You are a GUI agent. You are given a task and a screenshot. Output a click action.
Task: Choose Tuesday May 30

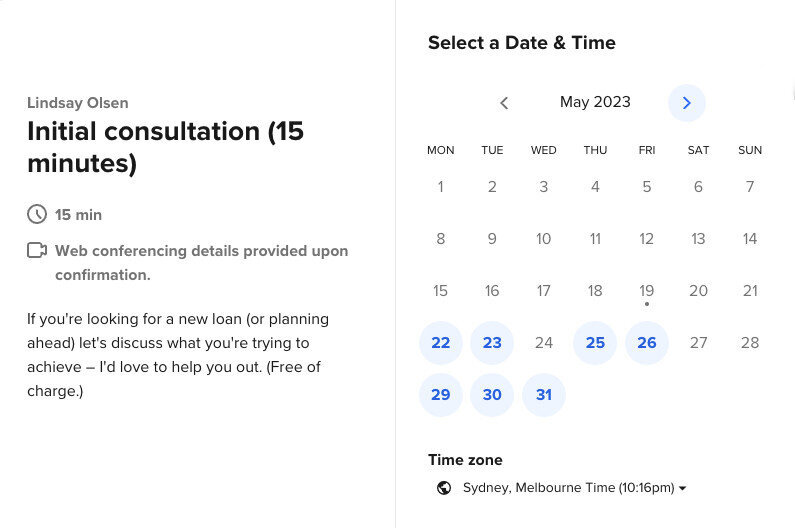pos(492,395)
